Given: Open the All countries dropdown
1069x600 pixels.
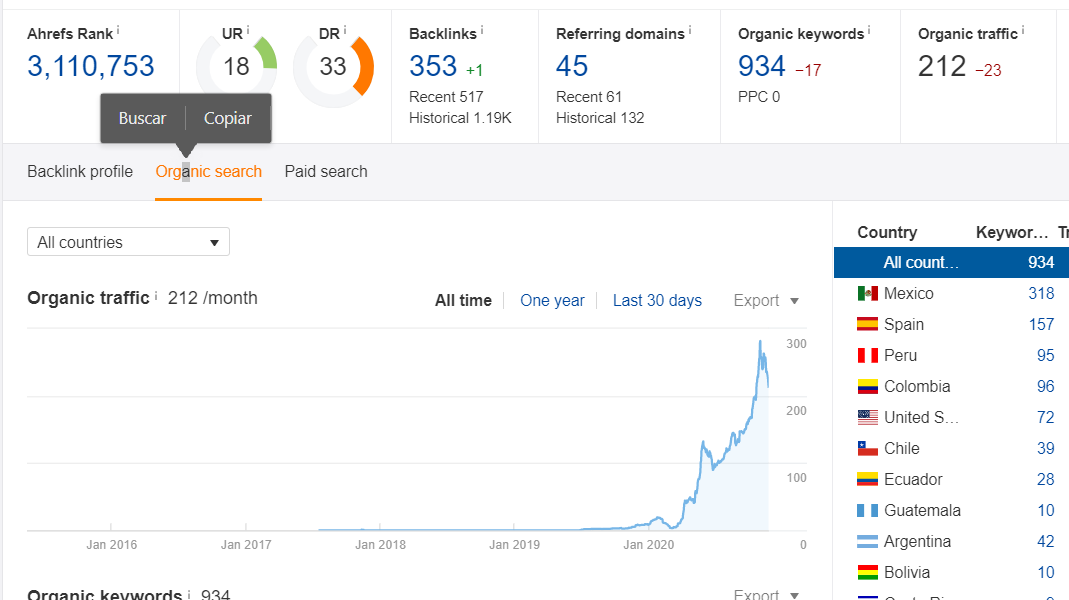Looking at the screenshot, I should pyautogui.click(x=128, y=242).
